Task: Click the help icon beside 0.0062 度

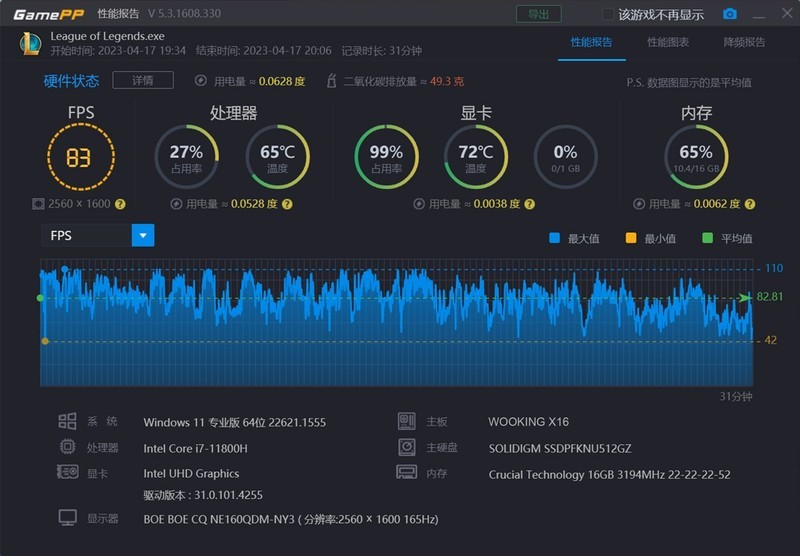Action: [749, 204]
